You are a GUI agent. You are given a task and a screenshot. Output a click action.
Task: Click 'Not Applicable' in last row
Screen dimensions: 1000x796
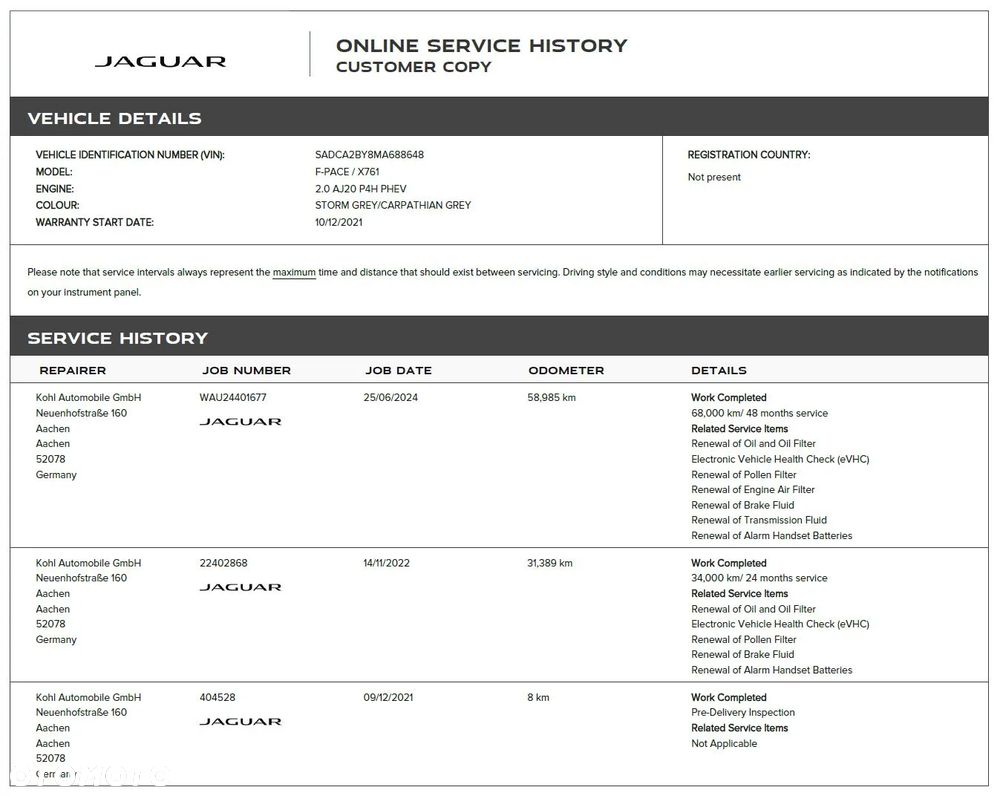(x=724, y=744)
